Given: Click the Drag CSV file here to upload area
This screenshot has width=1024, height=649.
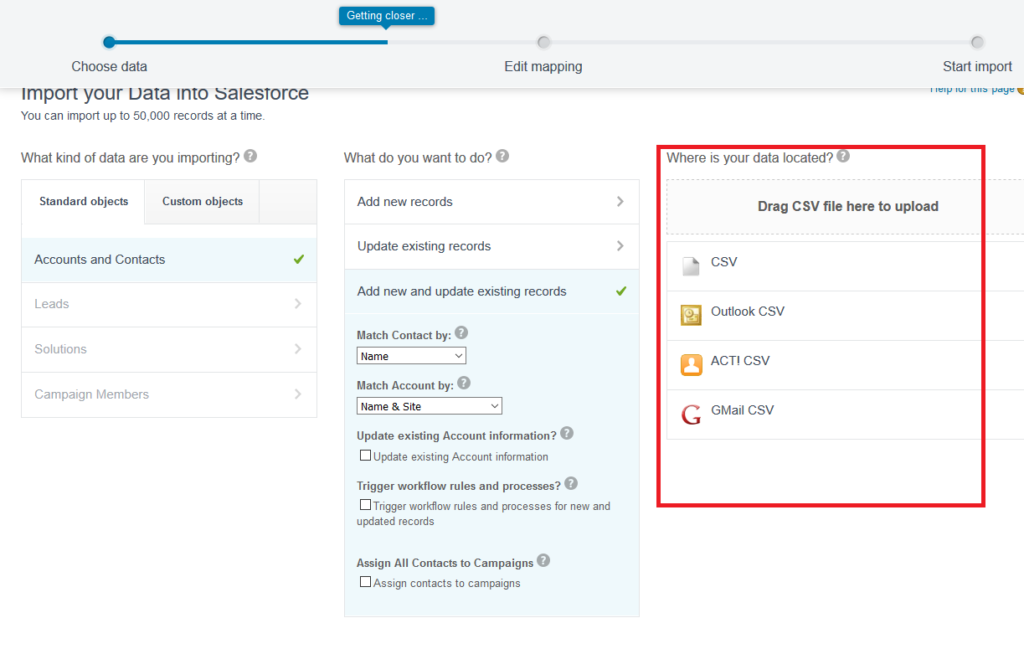Looking at the screenshot, I should [x=845, y=206].
